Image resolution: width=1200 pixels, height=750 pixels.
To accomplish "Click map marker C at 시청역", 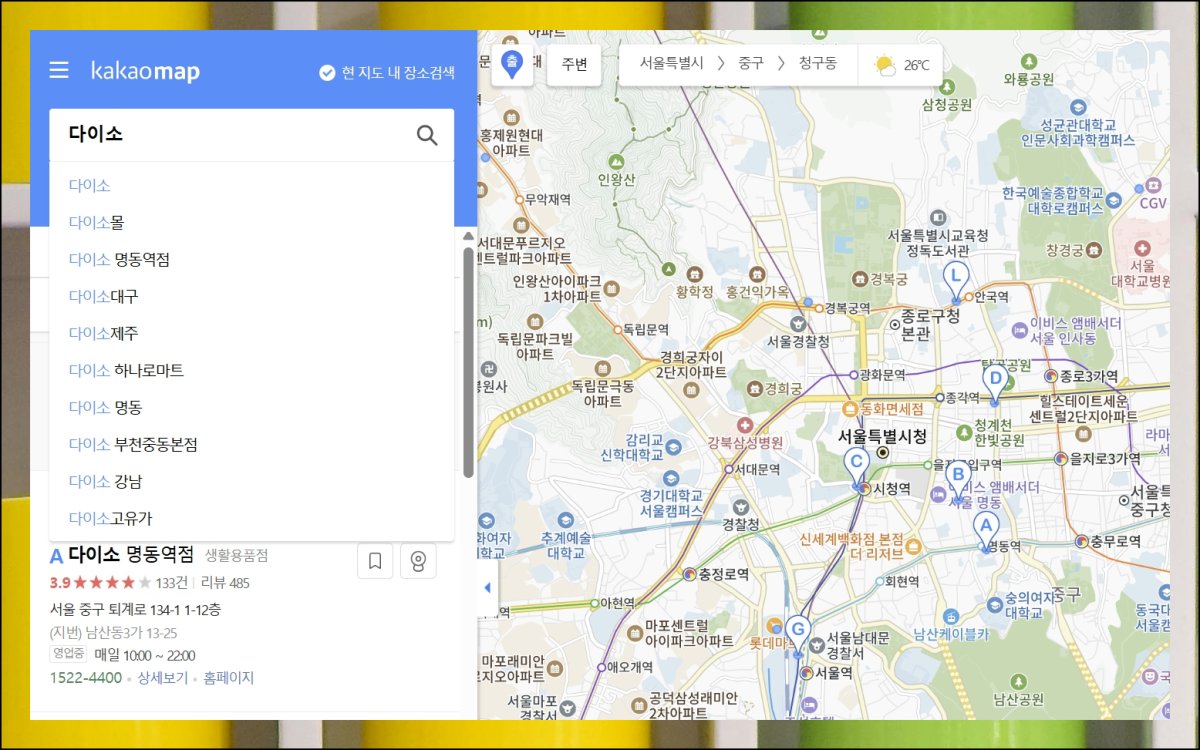I will click(x=855, y=468).
